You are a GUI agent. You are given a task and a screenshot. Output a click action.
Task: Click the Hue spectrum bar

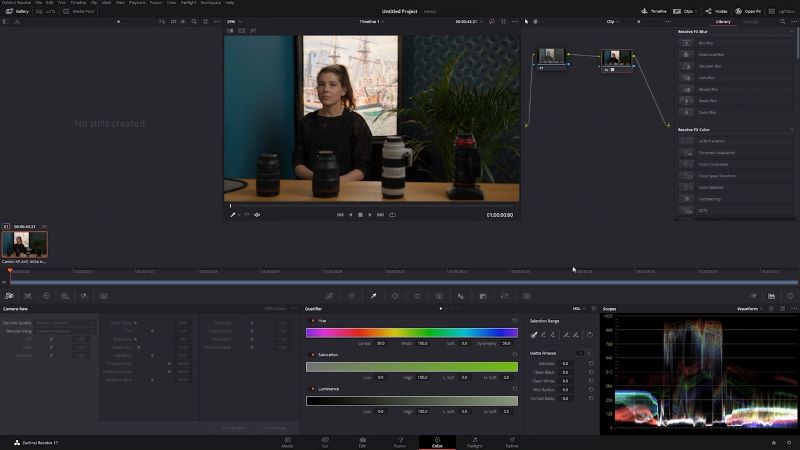pos(412,333)
